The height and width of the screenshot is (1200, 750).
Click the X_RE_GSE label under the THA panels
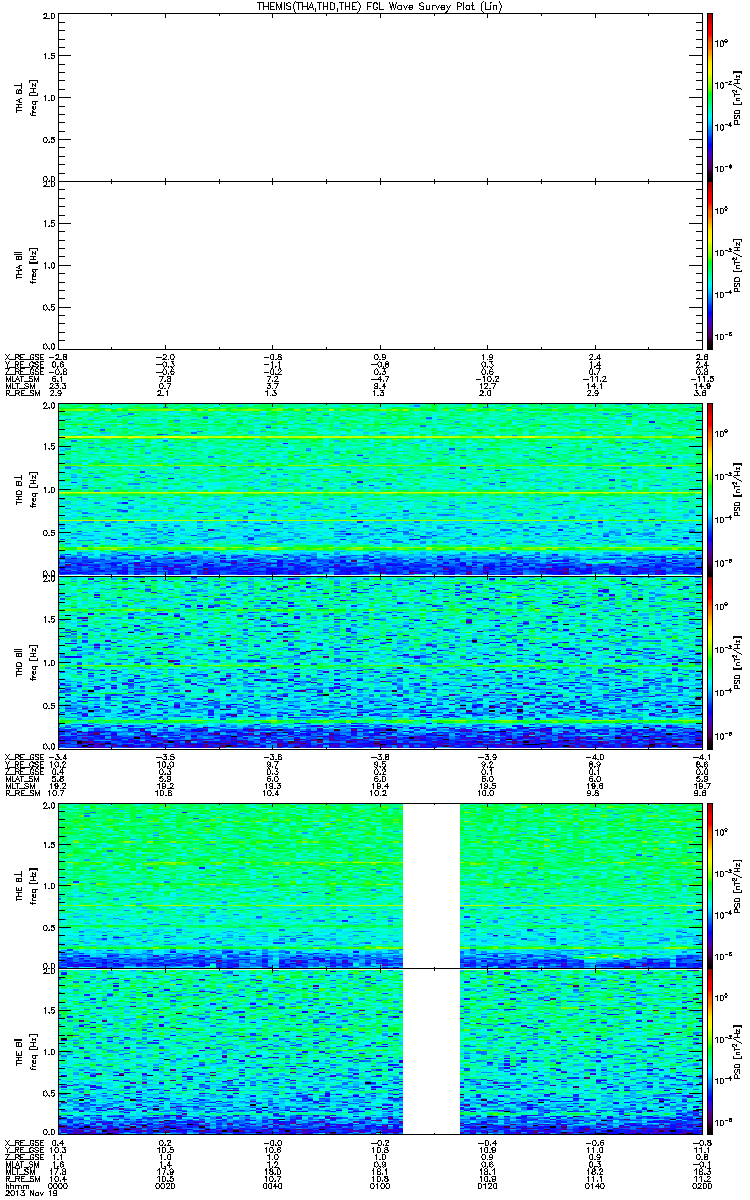coord(23,355)
